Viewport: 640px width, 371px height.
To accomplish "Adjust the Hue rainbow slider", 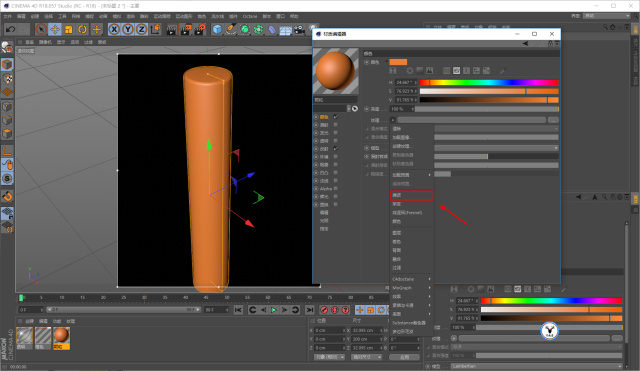I will coord(489,82).
